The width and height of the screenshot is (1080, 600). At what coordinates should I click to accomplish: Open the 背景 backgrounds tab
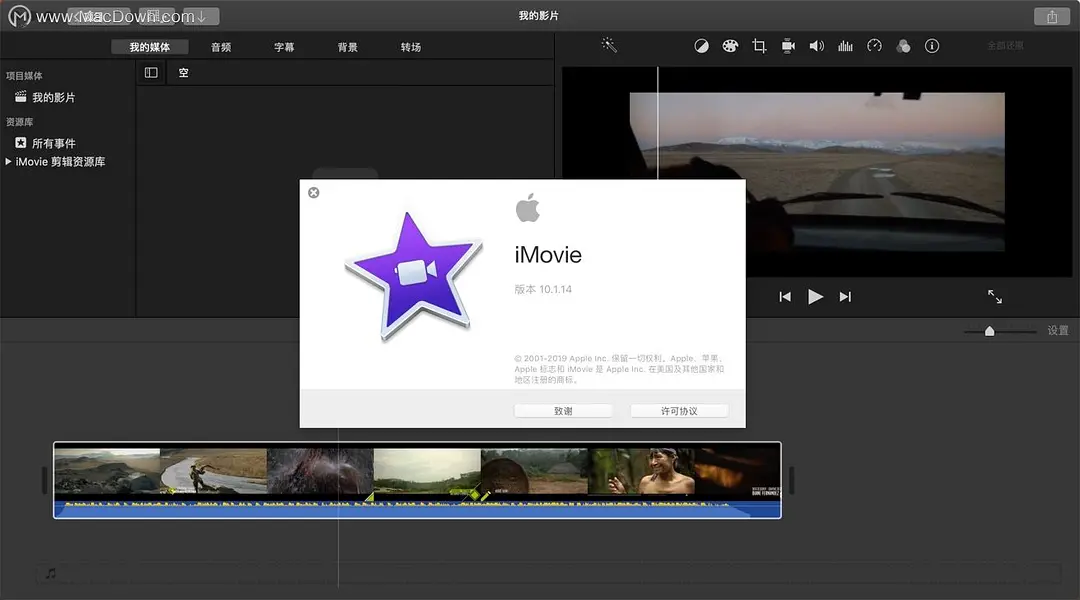point(348,47)
